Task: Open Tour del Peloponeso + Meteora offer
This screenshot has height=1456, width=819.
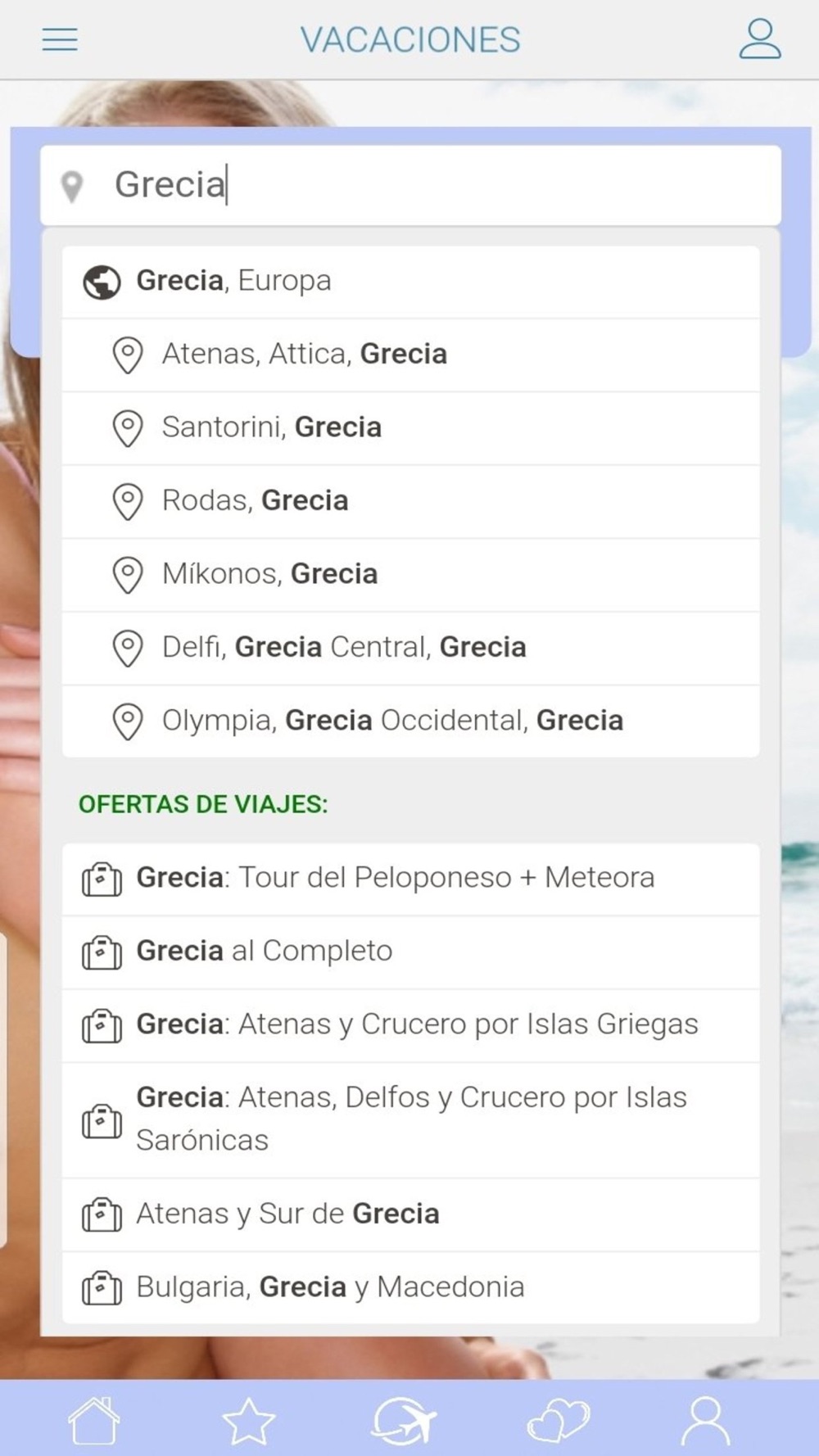Action: (x=409, y=878)
